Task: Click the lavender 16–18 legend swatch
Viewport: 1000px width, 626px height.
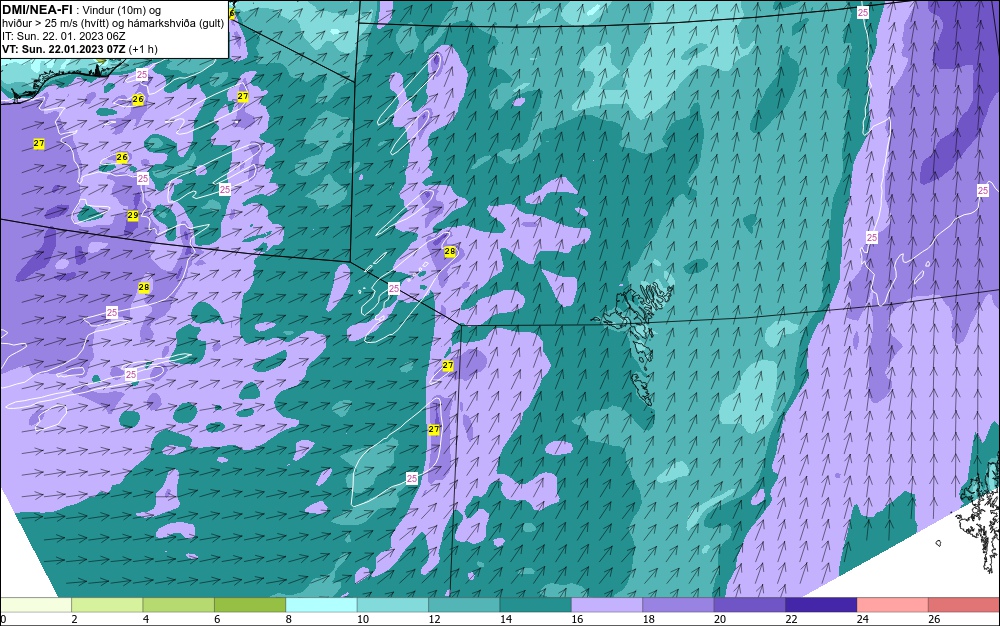Action: pos(607,605)
